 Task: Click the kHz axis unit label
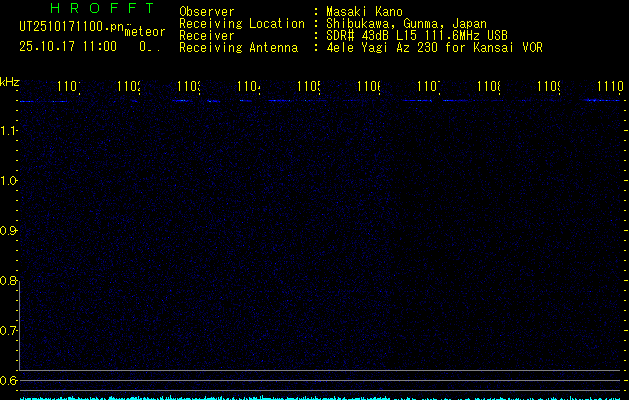(9, 81)
